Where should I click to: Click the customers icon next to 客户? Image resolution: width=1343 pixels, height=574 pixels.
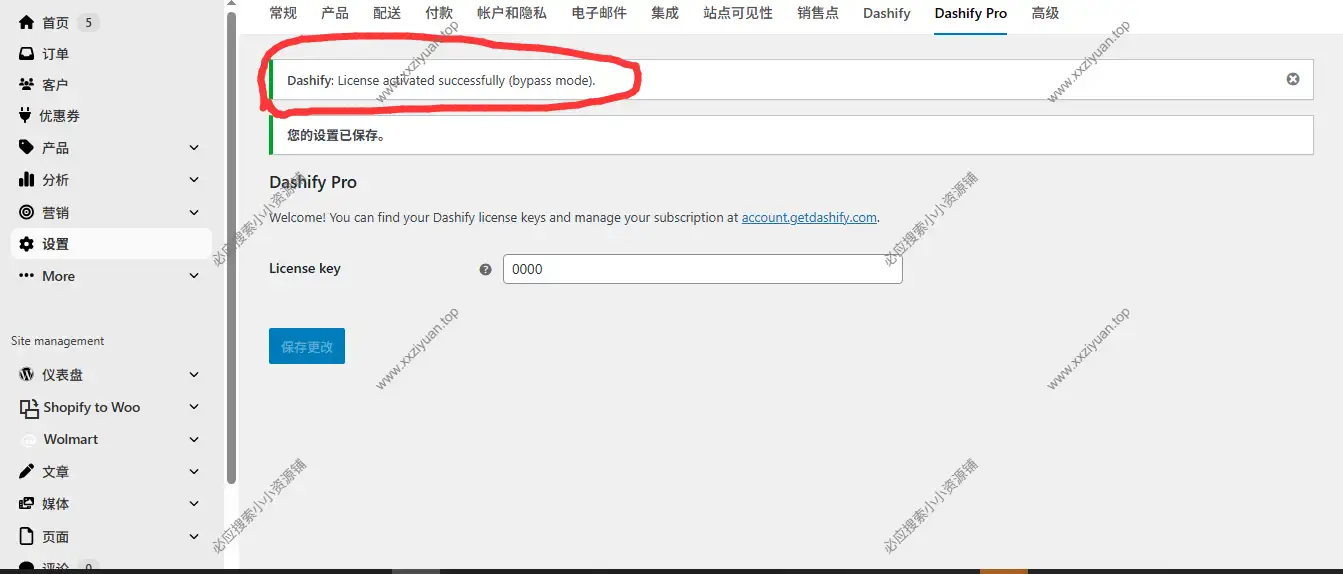(27, 85)
